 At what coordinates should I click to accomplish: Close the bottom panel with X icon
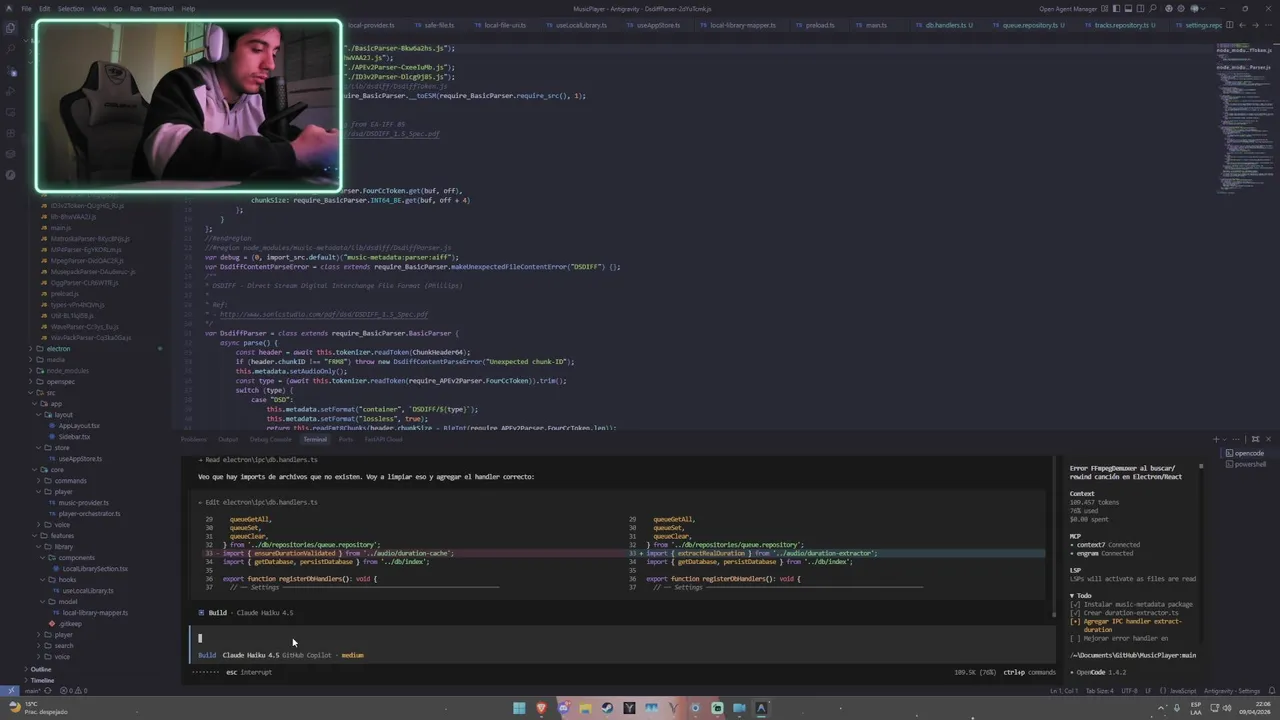point(1268,439)
